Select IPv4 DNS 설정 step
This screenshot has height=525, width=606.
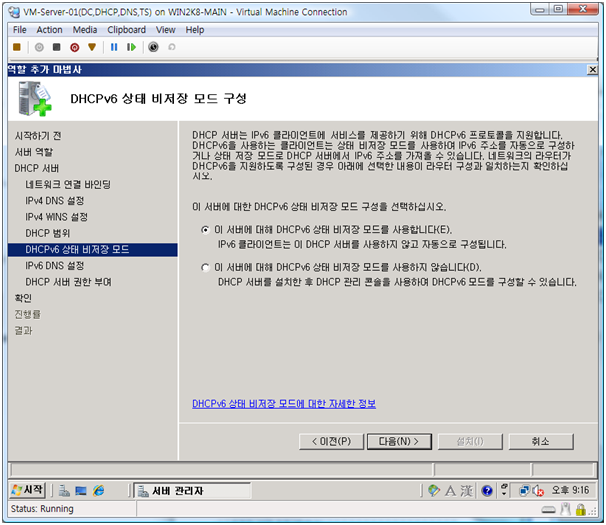pyautogui.click(x=54, y=201)
